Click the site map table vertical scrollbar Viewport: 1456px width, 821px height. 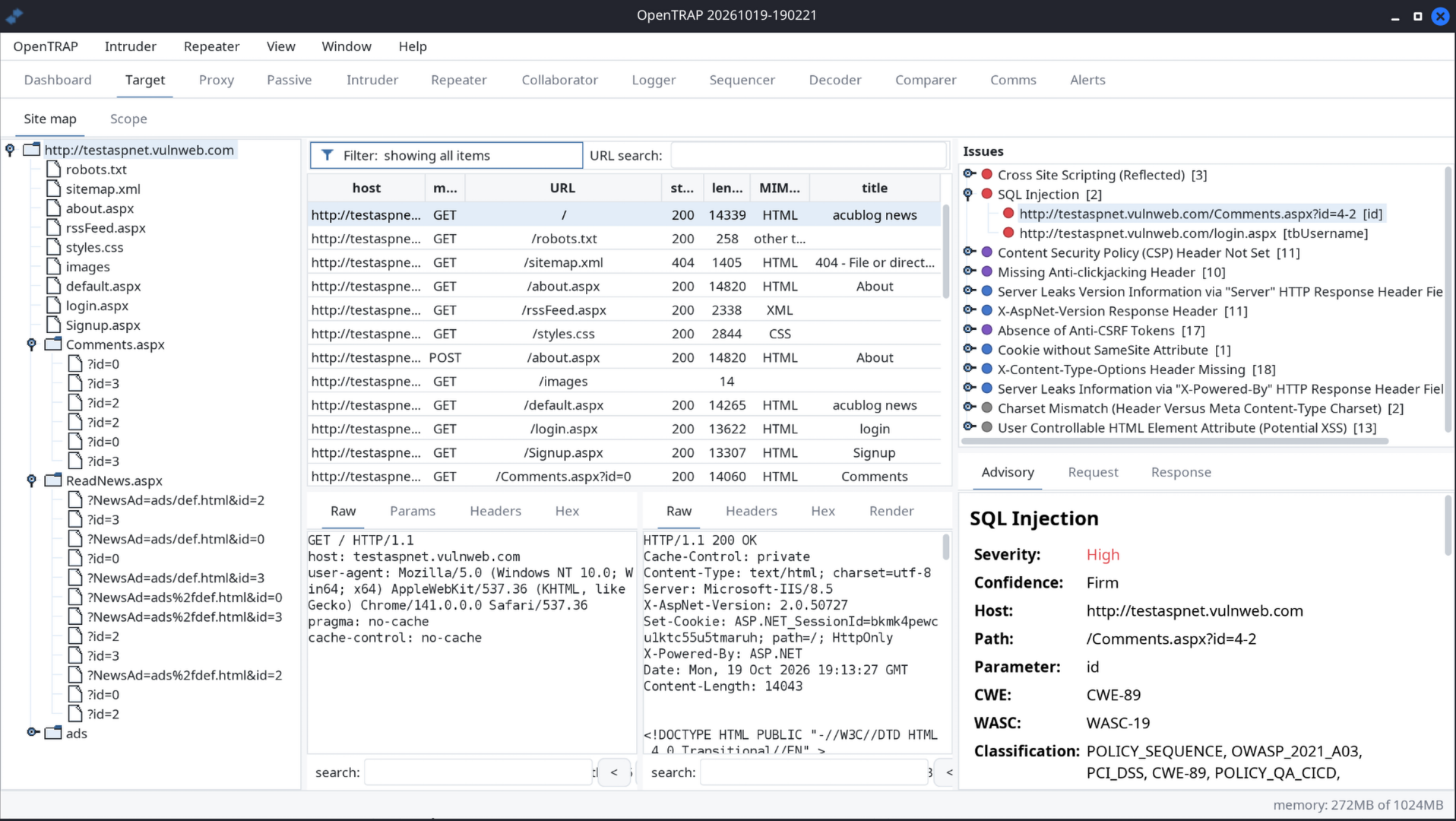946,251
